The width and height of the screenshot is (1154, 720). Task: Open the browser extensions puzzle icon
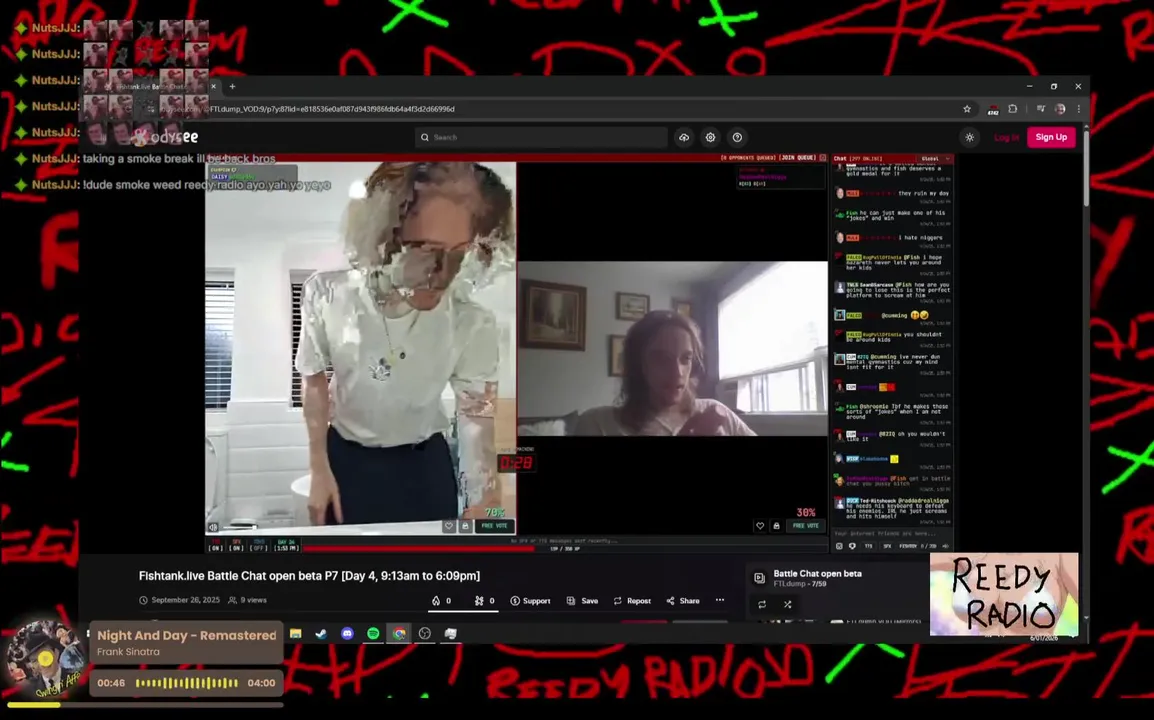point(1013,109)
